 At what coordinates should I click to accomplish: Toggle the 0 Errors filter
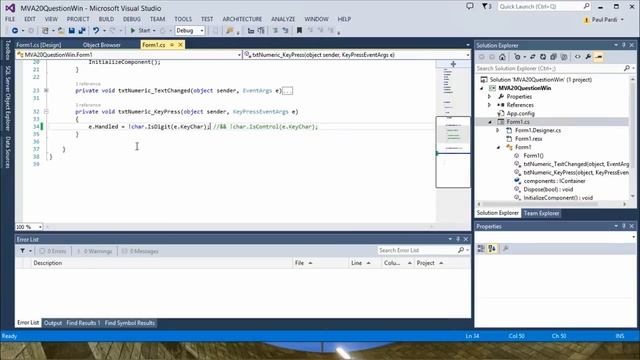pyautogui.click(x=53, y=251)
